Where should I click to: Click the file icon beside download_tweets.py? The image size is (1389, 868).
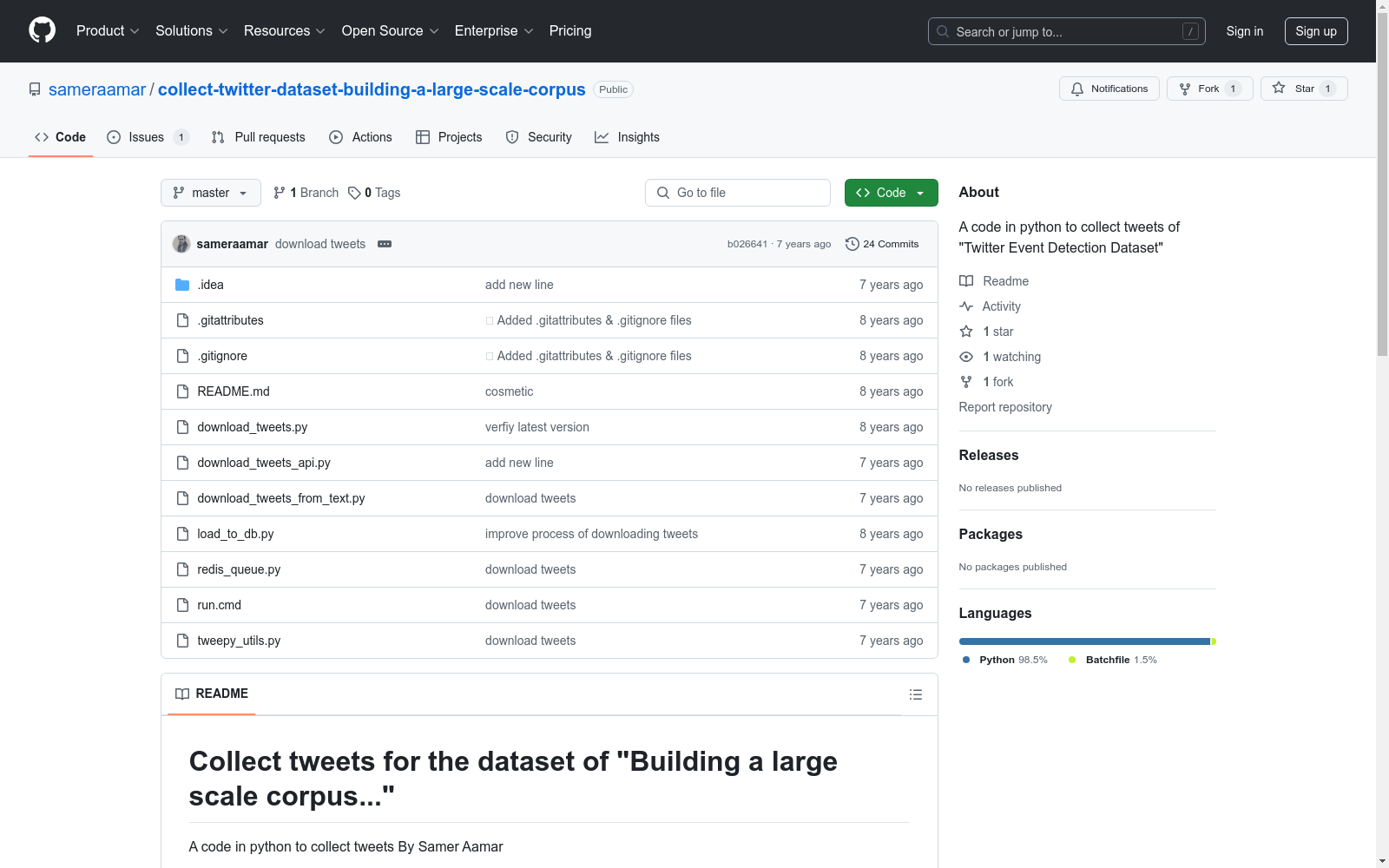point(182,427)
